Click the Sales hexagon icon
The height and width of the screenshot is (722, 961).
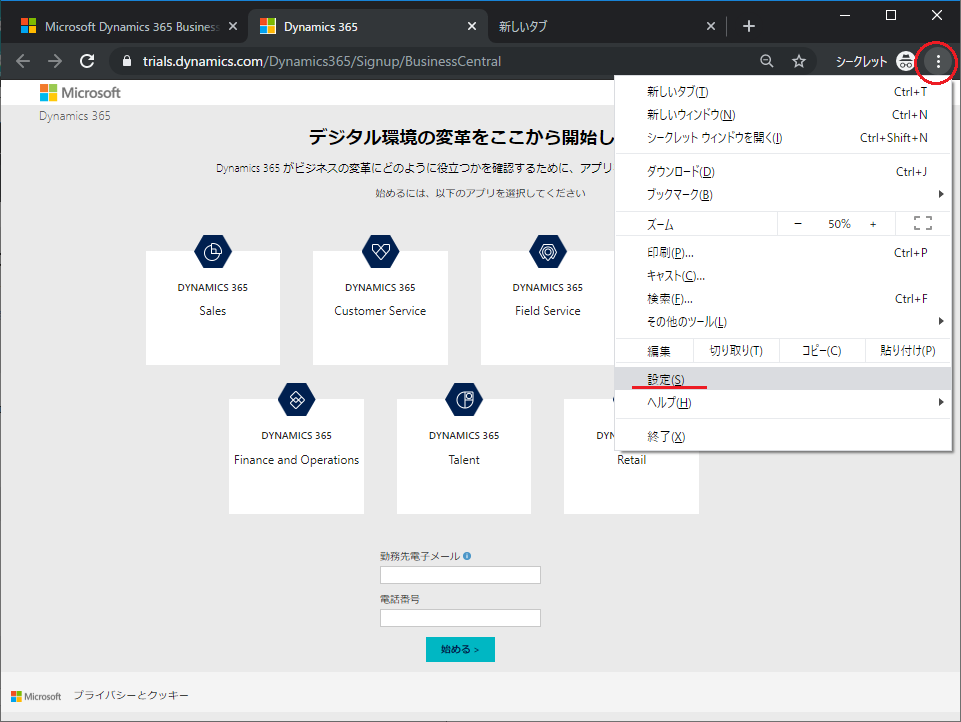pos(213,251)
